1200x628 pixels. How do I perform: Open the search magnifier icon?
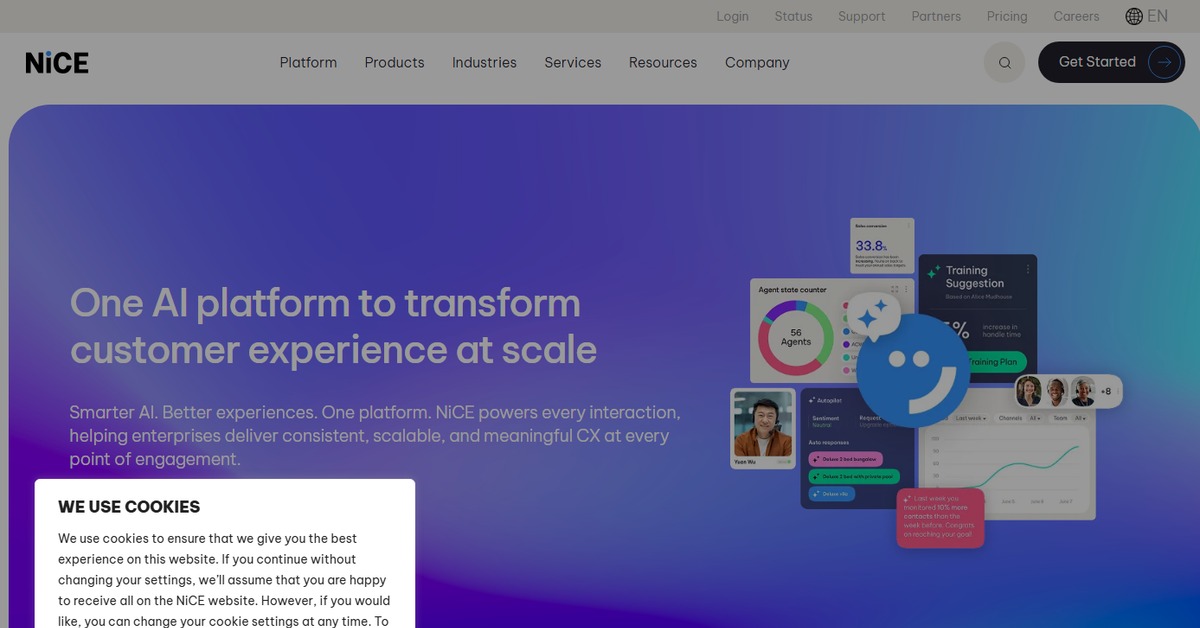[x=1004, y=62]
